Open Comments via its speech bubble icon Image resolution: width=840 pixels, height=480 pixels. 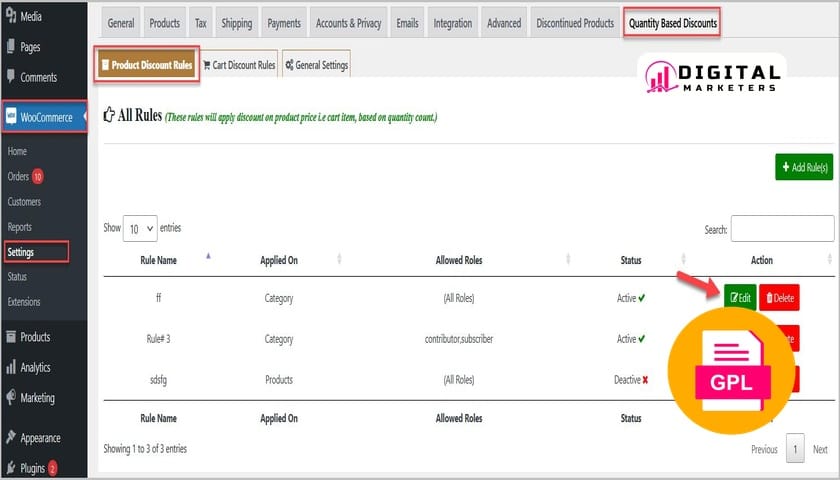tap(10, 77)
